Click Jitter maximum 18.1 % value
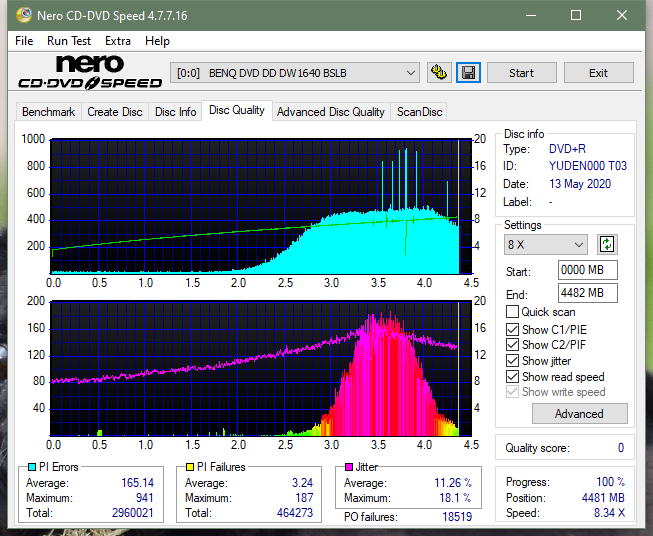The width and height of the screenshot is (653, 536). pos(455,498)
